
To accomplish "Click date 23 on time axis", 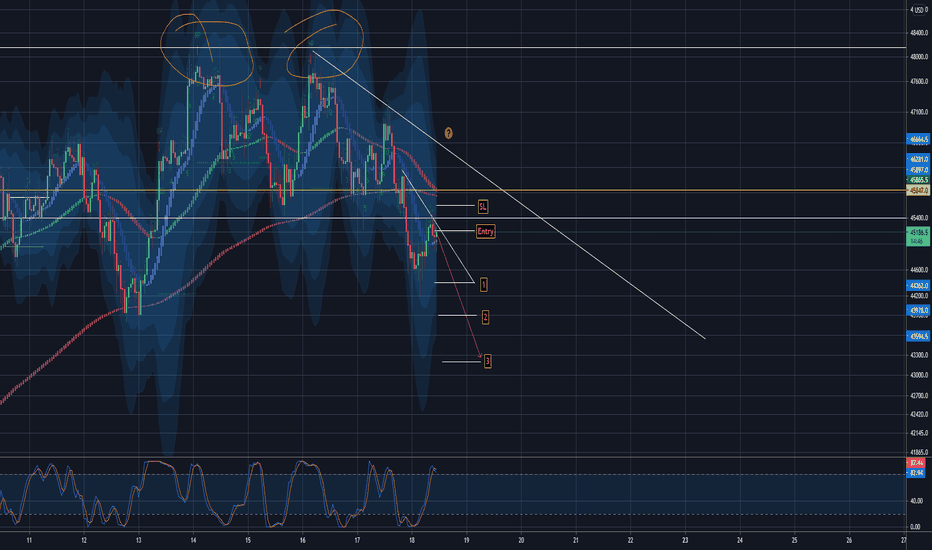I will tap(685, 540).
